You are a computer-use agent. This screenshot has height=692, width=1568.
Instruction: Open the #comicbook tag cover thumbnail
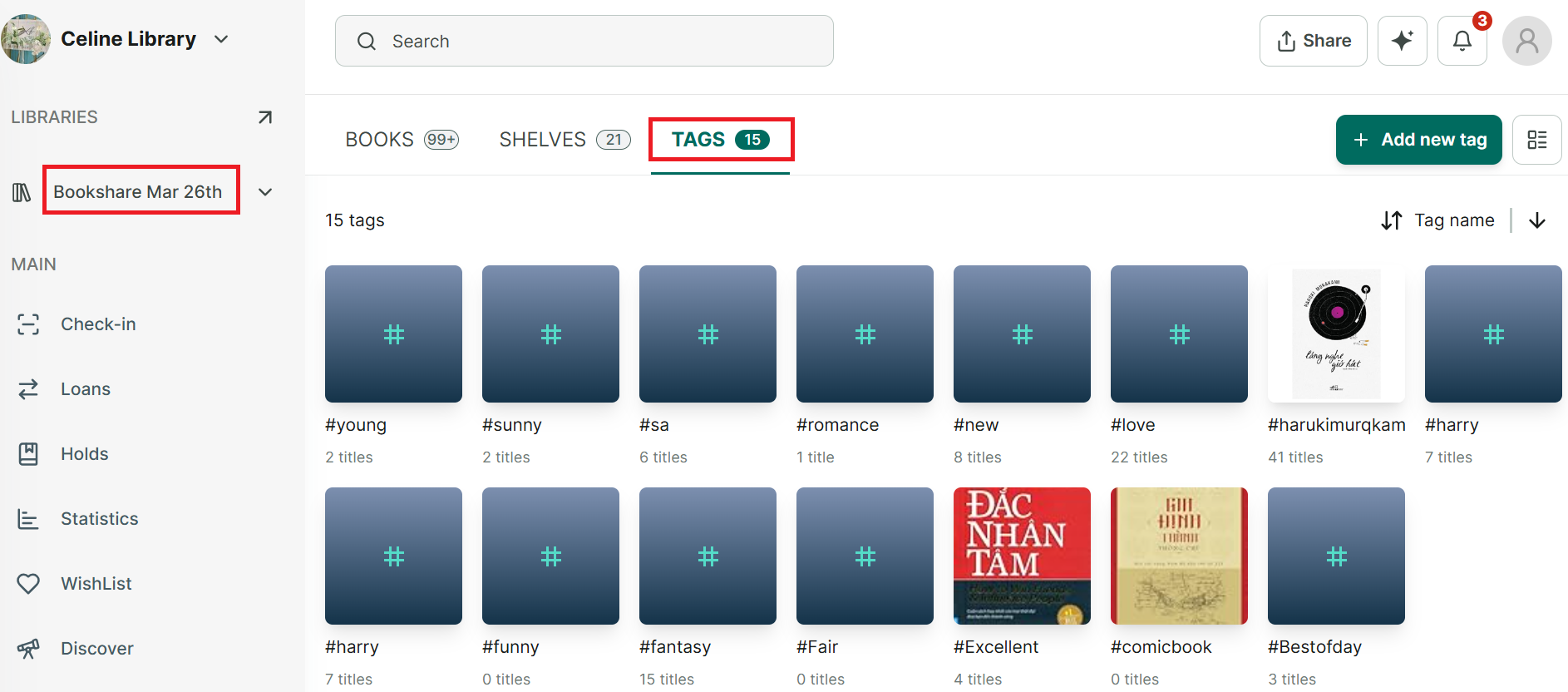coord(1179,556)
